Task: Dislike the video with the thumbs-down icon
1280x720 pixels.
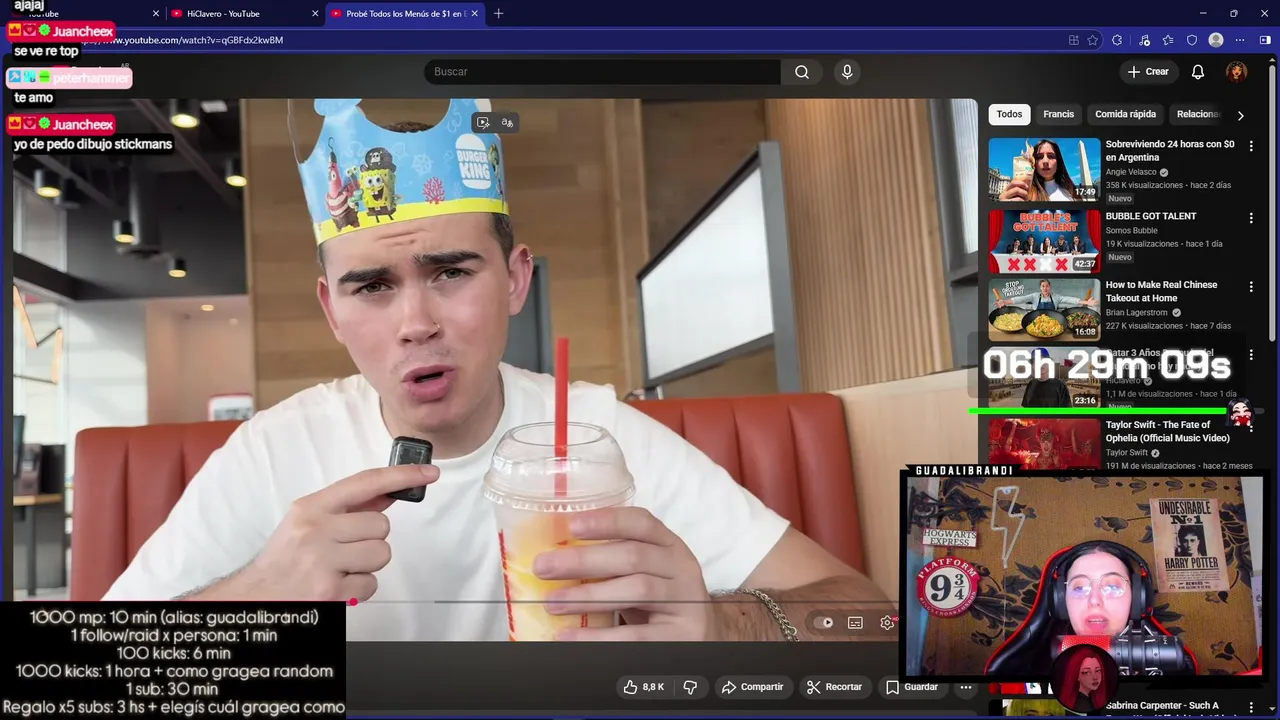Action: click(690, 687)
